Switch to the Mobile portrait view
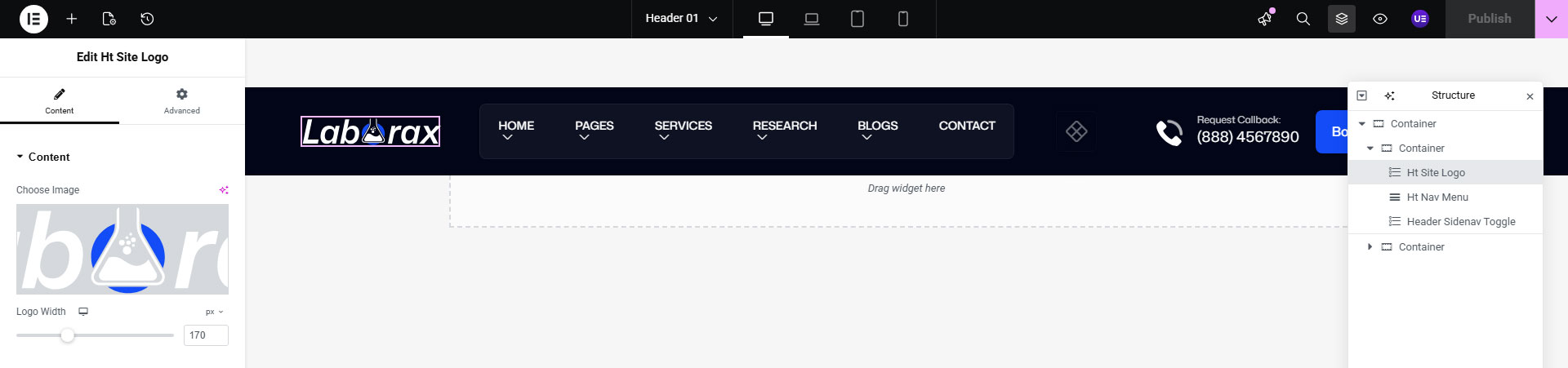Viewport: 1568px width, 368px height. coord(903,19)
